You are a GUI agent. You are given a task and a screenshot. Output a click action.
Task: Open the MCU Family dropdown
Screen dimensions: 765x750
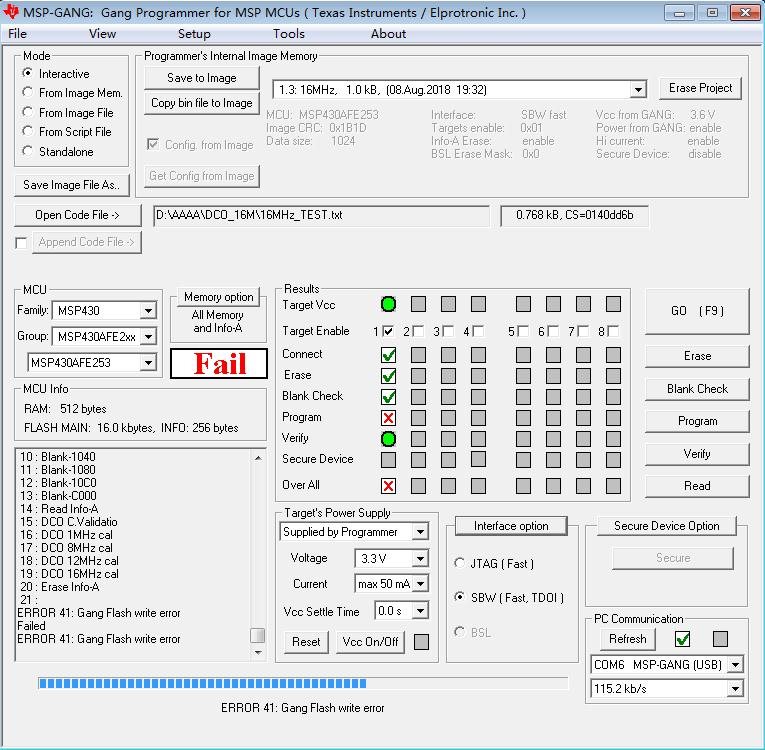coord(148,310)
